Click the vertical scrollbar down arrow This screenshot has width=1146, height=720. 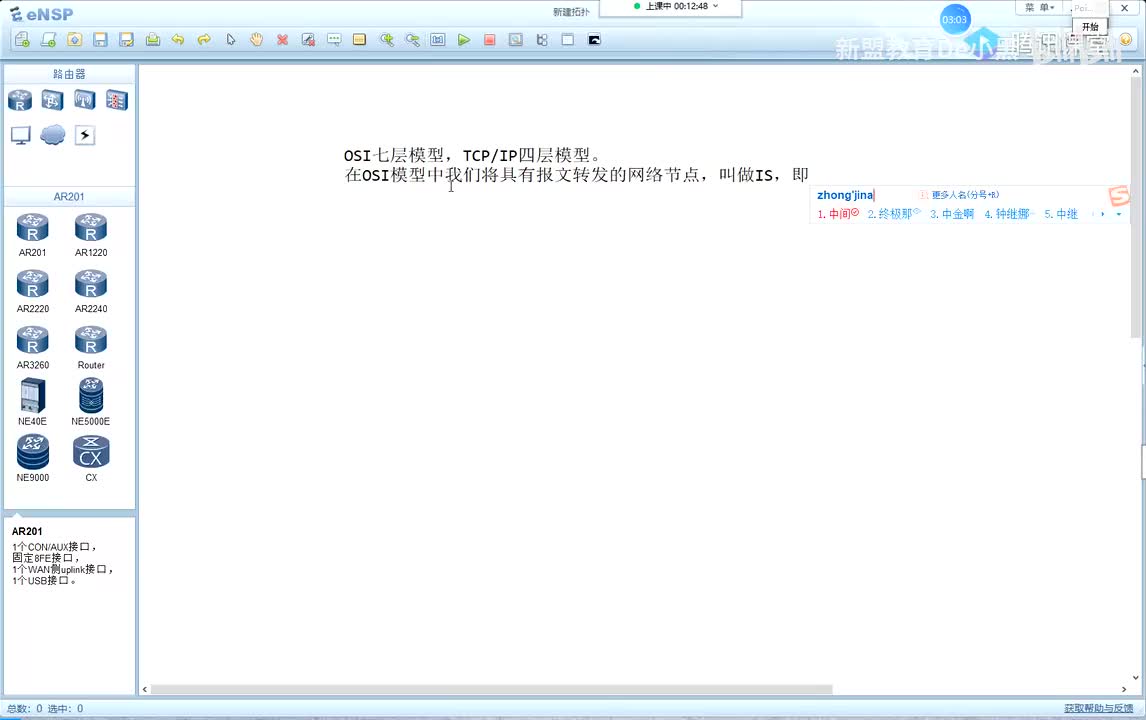pyautogui.click(x=1136, y=678)
